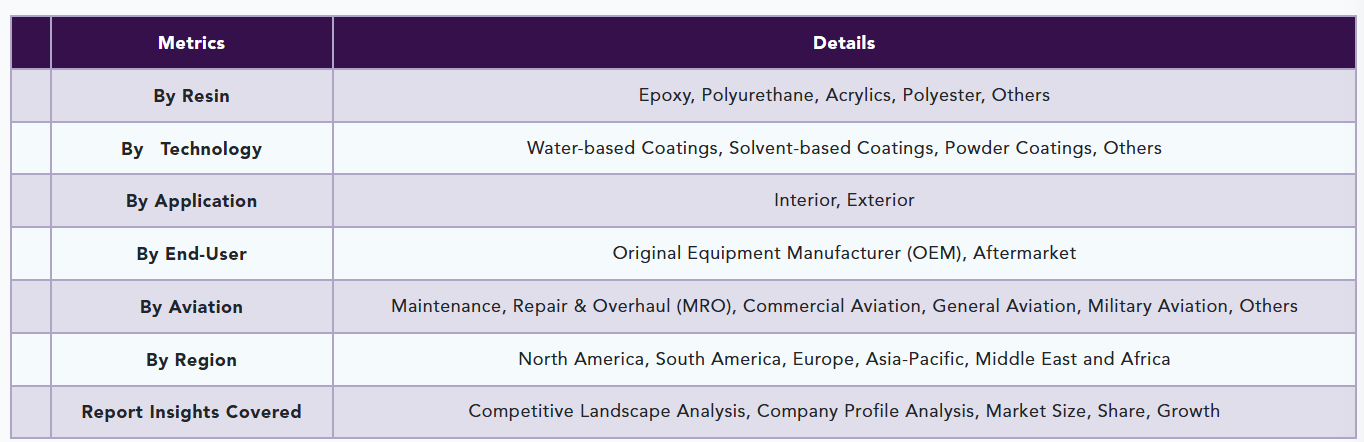Click the By End-User cell

point(191,254)
